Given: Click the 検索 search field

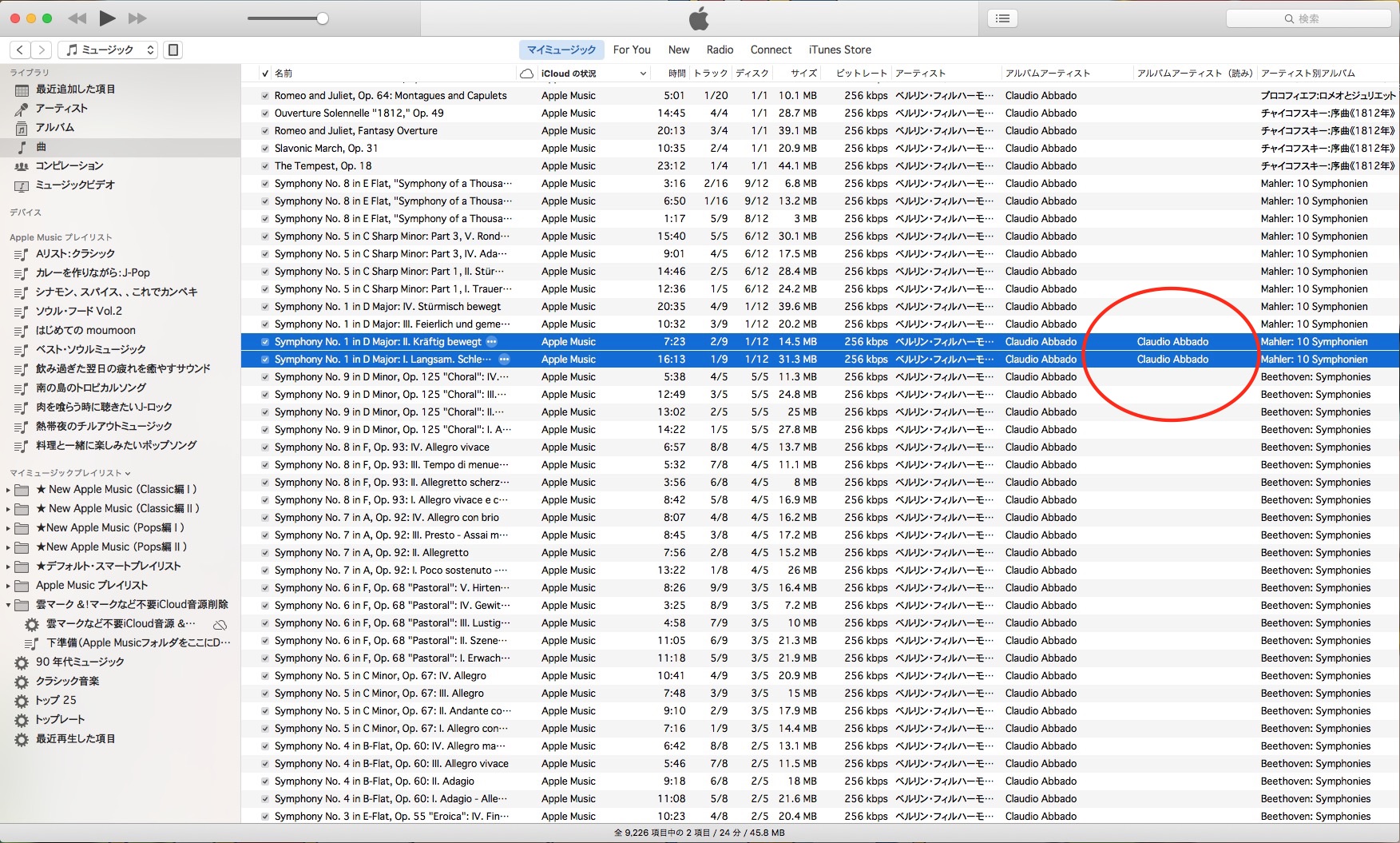Looking at the screenshot, I should [x=1308, y=18].
